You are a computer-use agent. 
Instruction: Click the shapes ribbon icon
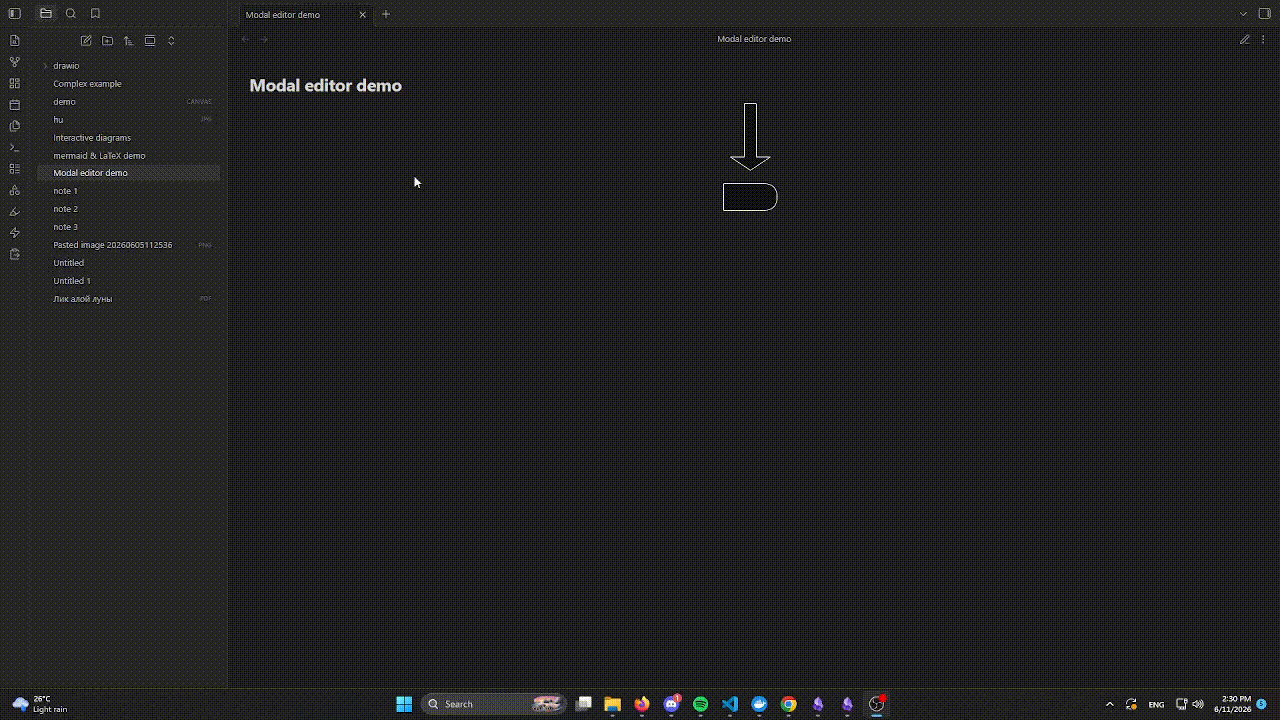(x=14, y=190)
